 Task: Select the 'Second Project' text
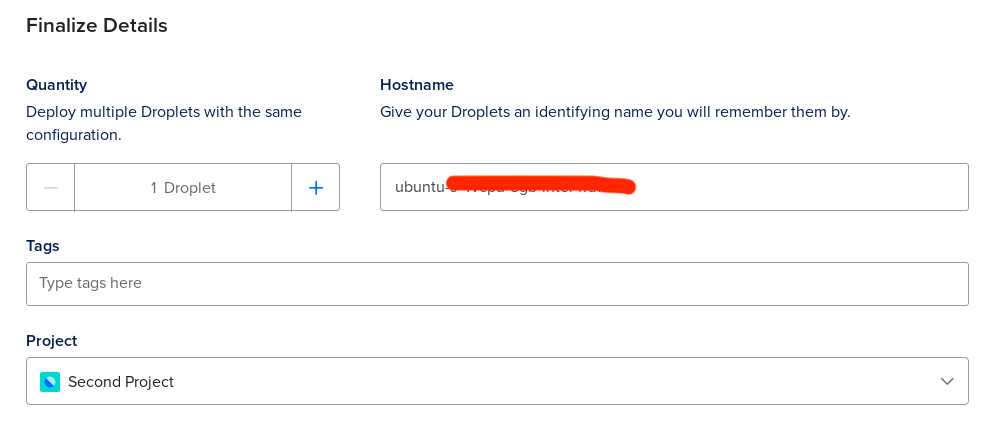pyautogui.click(x=121, y=381)
